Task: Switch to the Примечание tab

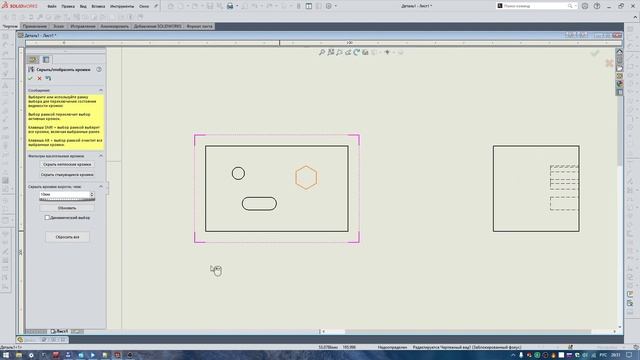Action: tap(35, 26)
